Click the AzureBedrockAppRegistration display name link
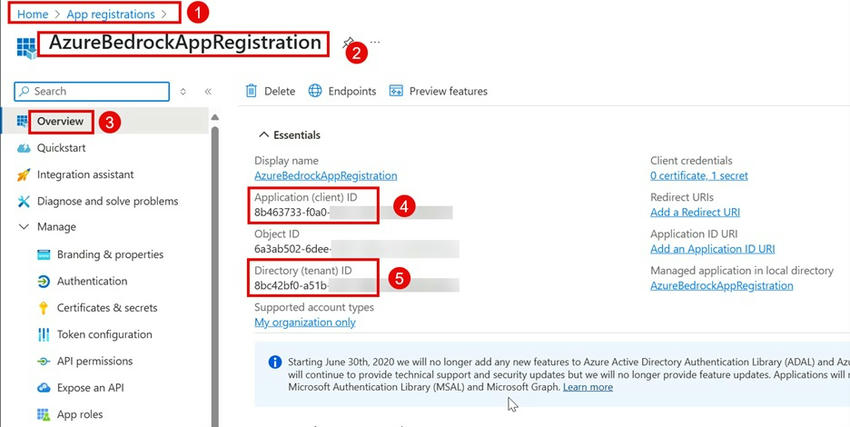Image resolution: width=850 pixels, height=427 pixels. click(x=326, y=176)
